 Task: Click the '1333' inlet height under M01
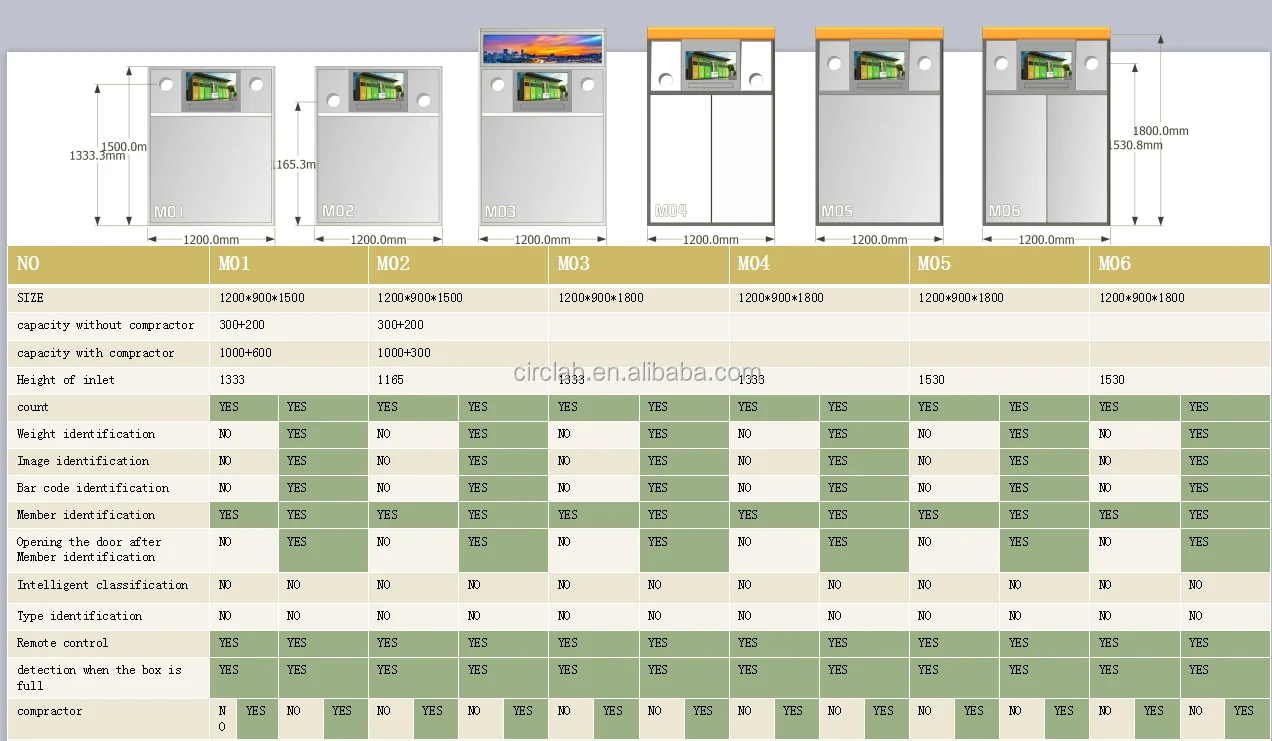pos(232,380)
